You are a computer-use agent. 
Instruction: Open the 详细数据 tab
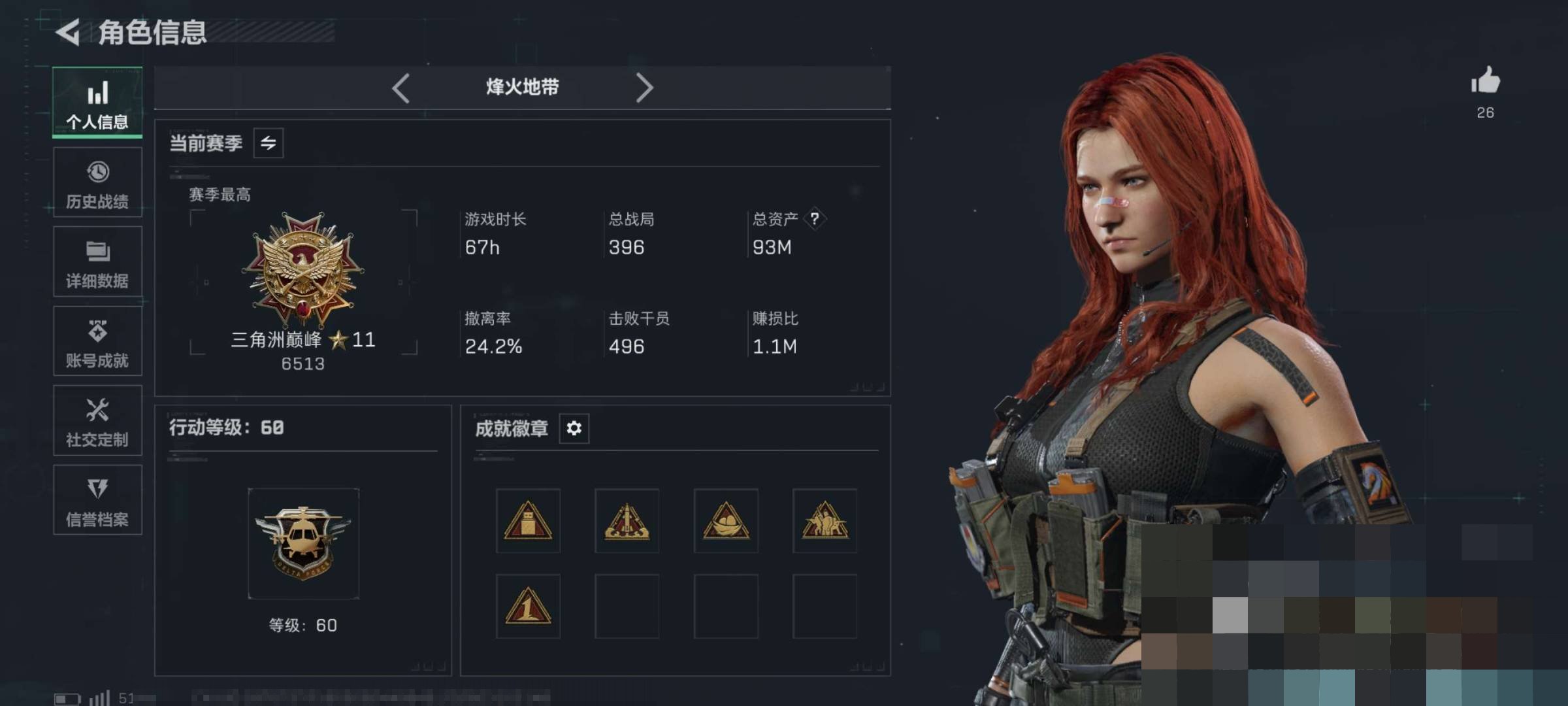click(x=97, y=262)
